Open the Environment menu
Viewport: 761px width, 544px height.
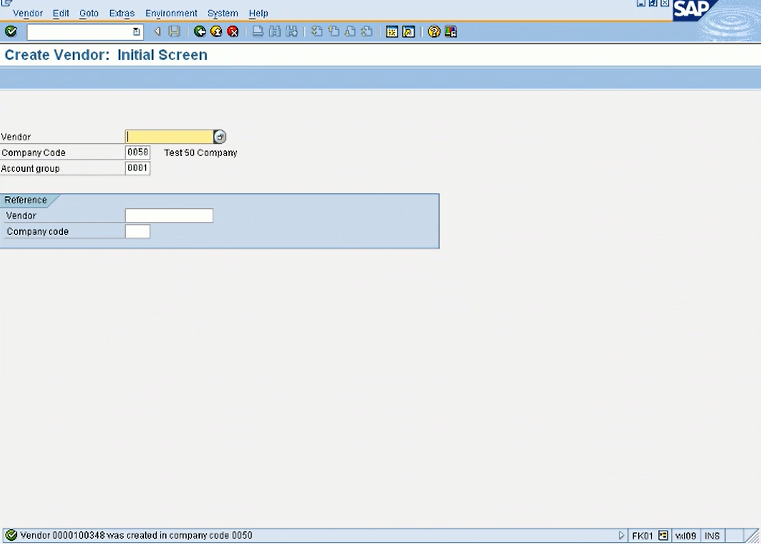coord(171,13)
